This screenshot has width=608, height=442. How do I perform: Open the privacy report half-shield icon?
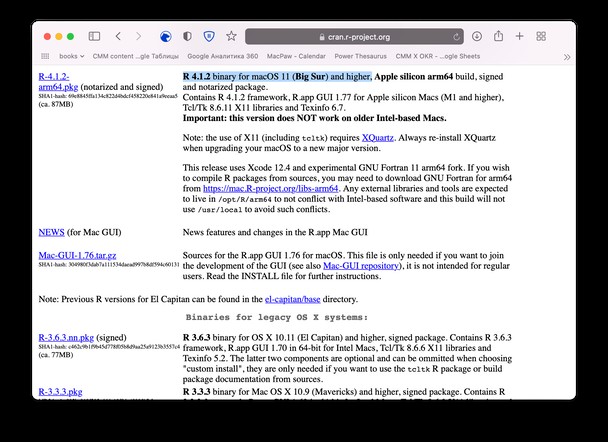point(187,36)
